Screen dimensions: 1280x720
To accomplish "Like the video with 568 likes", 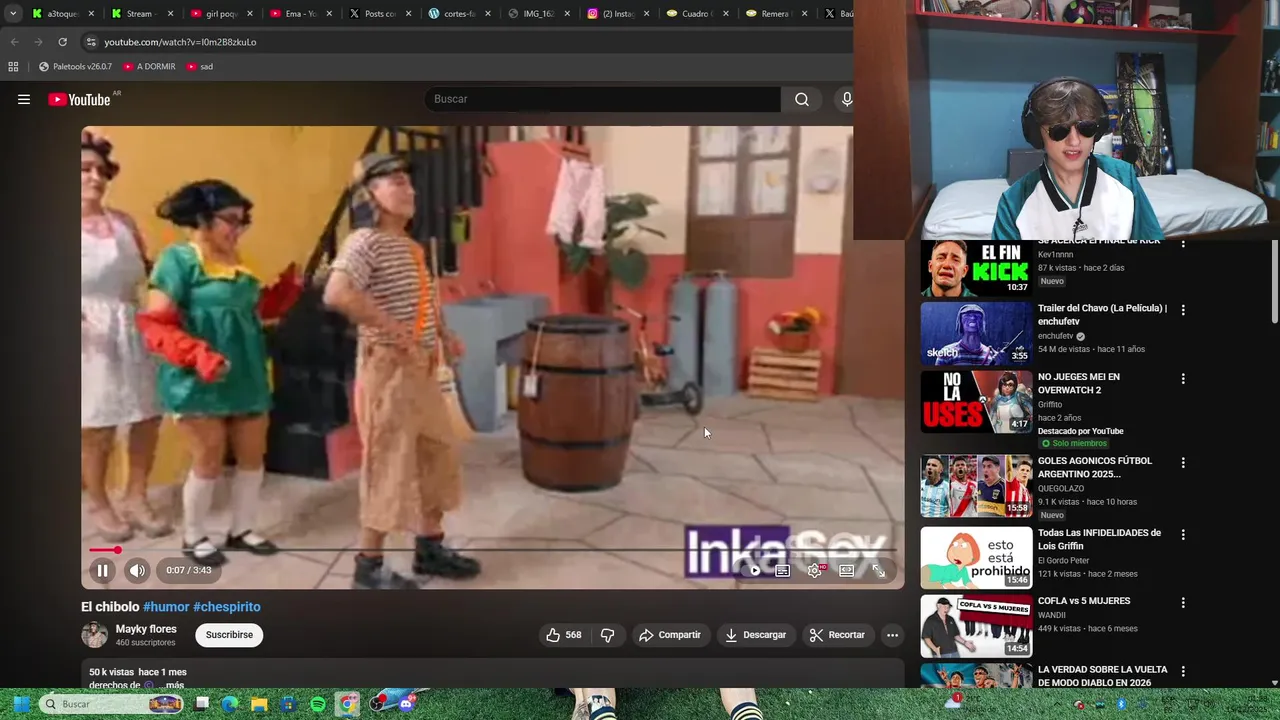I will click(563, 635).
